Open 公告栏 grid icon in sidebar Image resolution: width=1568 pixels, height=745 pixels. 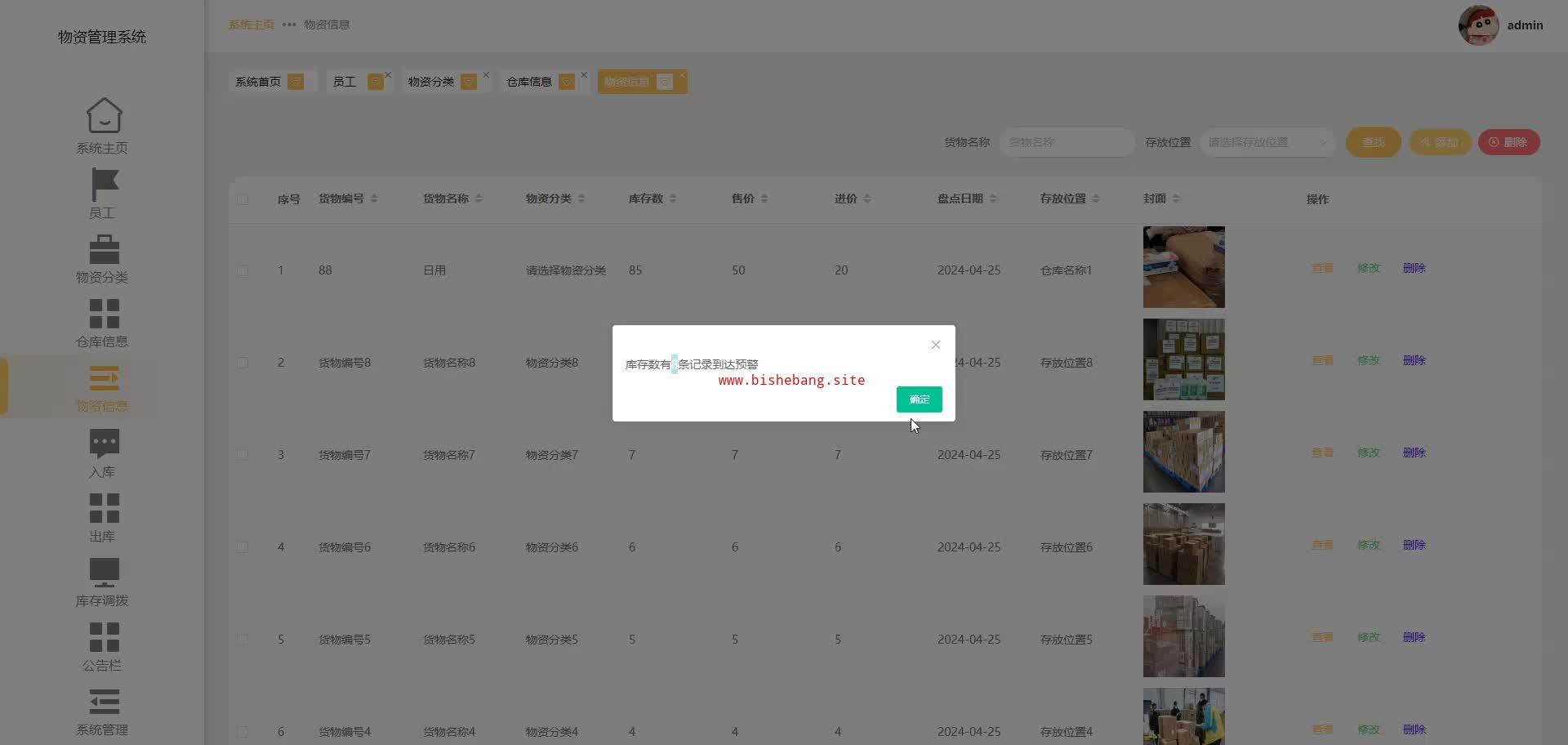point(104,637)
